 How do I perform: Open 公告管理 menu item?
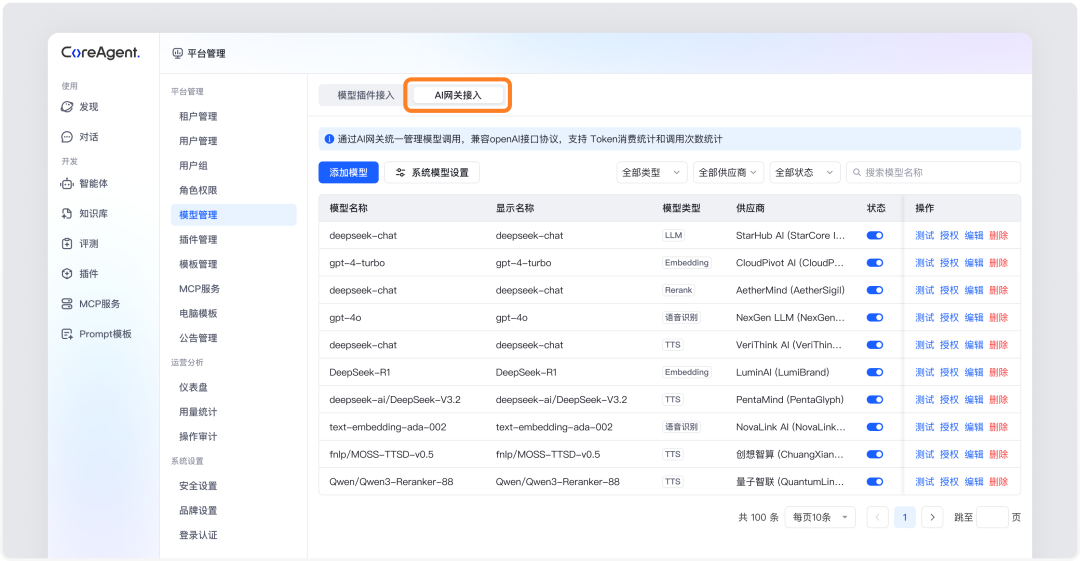198,338
